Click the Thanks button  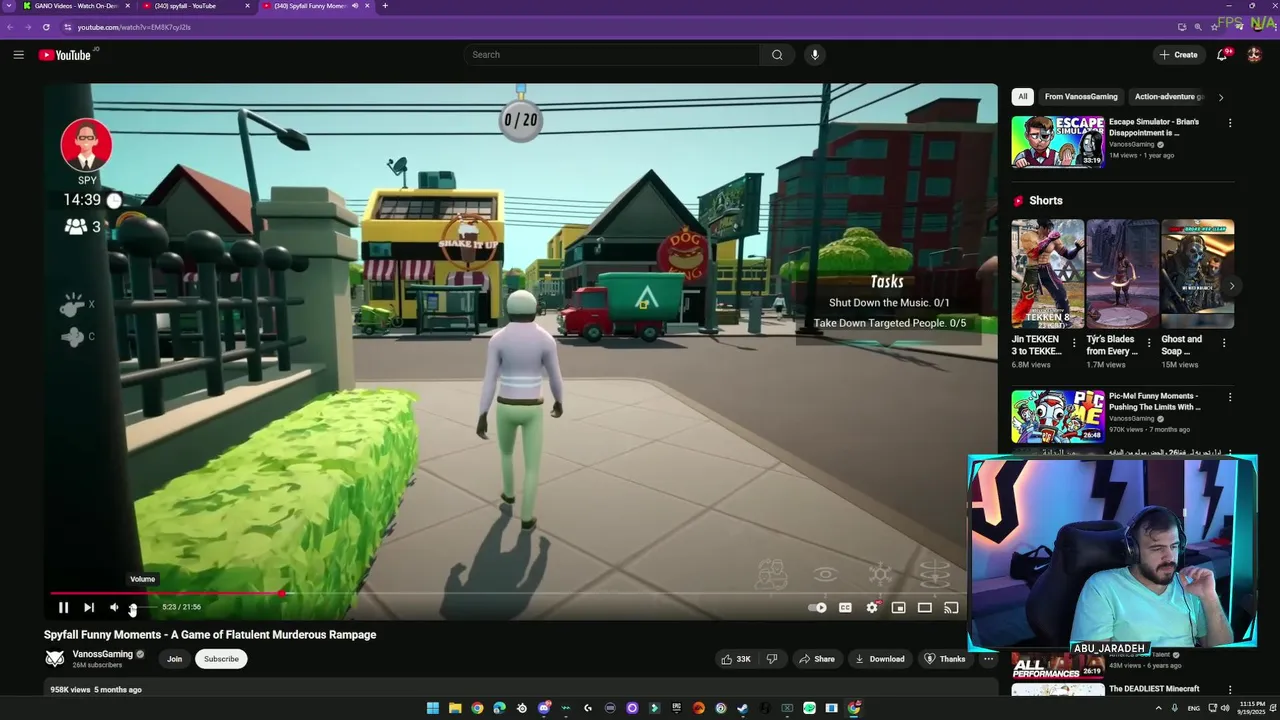(945, 659)
